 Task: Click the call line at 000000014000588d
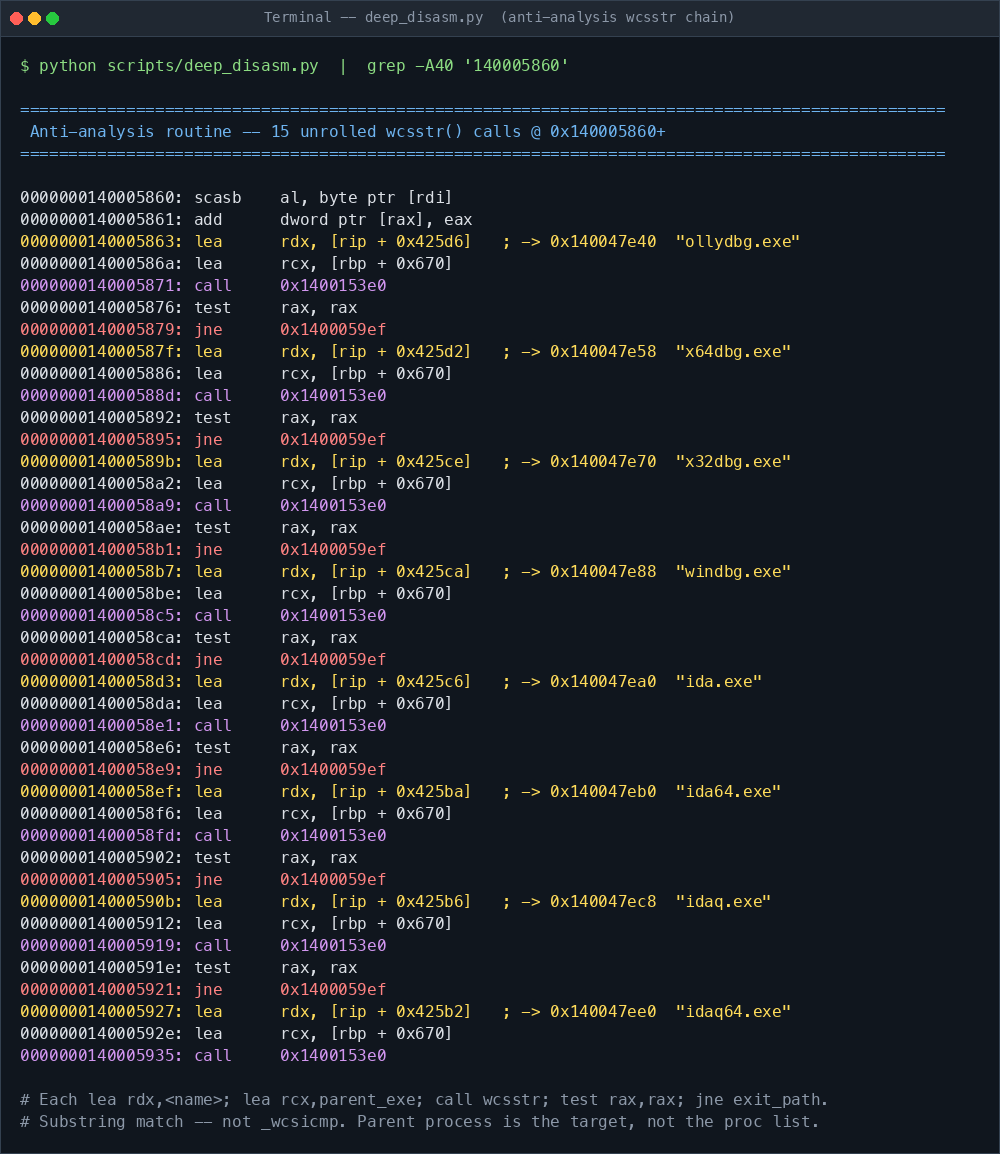coord(203,395)
